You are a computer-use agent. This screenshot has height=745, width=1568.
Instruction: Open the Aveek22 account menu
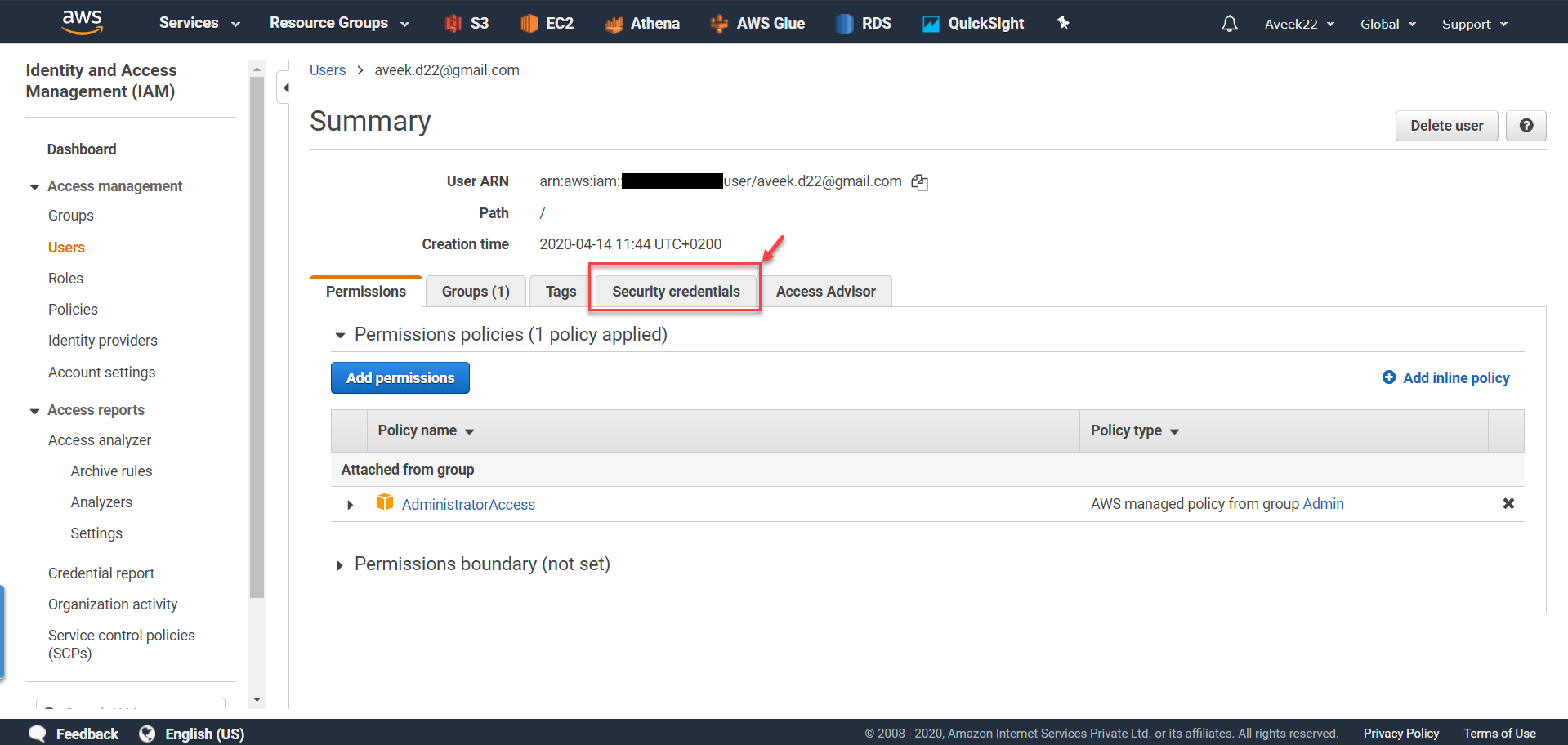click(x=1299, y=24)
